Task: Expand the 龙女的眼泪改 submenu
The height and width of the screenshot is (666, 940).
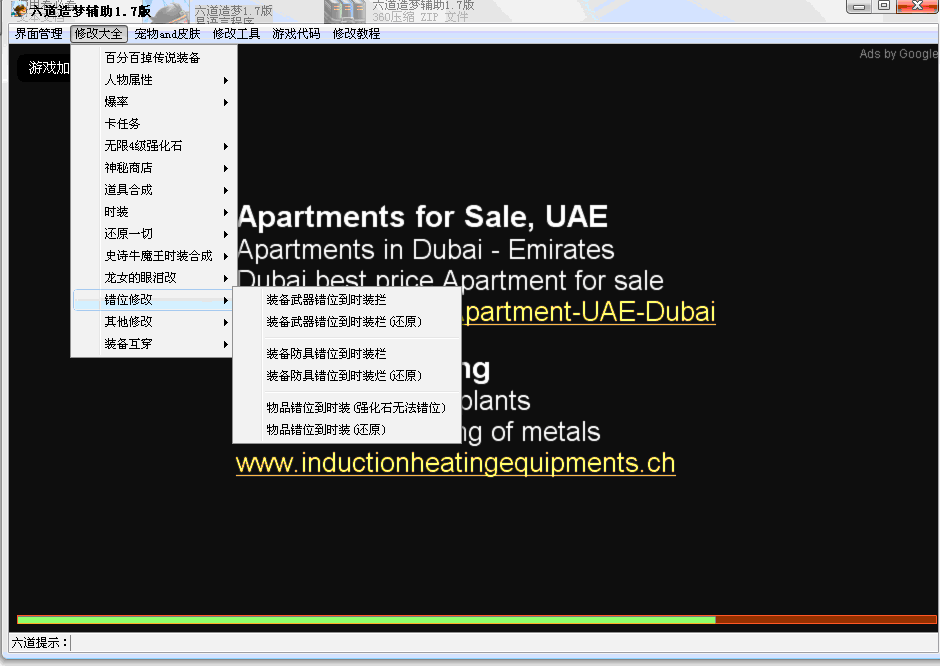Action: 154,278
